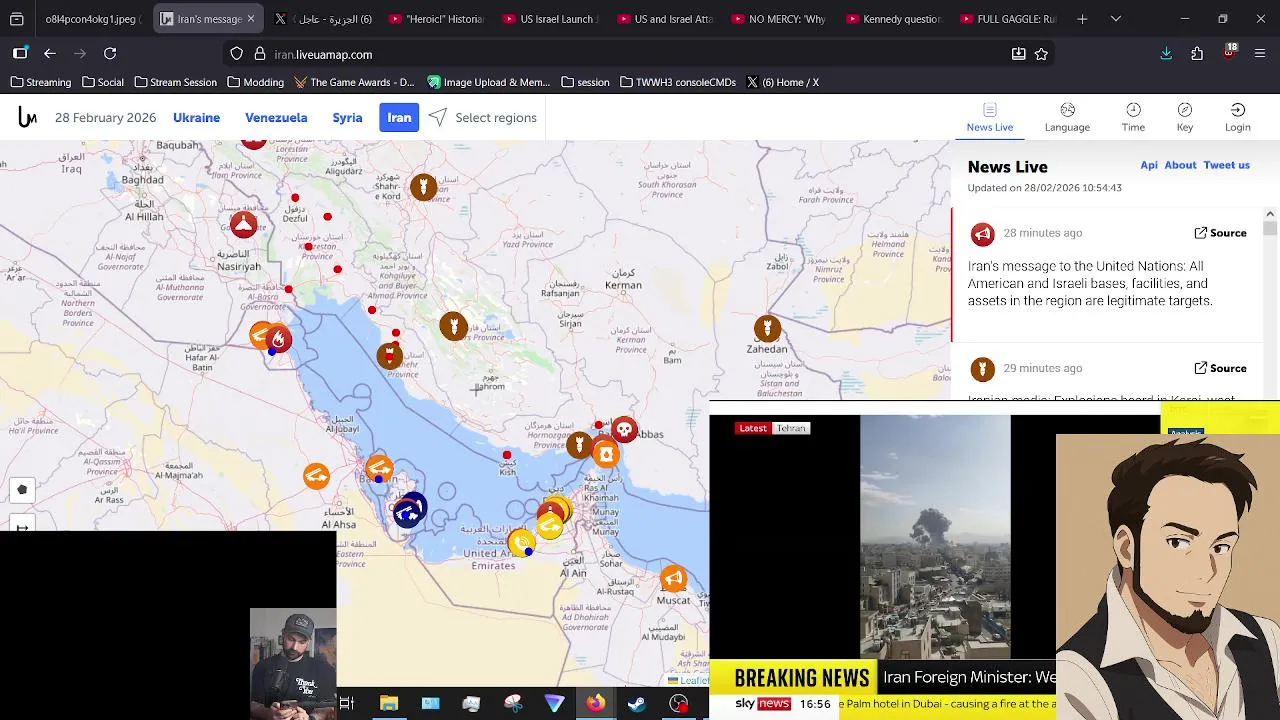Launch Snipping Tool from the taskbar
The image size is (1280, 720).
[513, 704]
